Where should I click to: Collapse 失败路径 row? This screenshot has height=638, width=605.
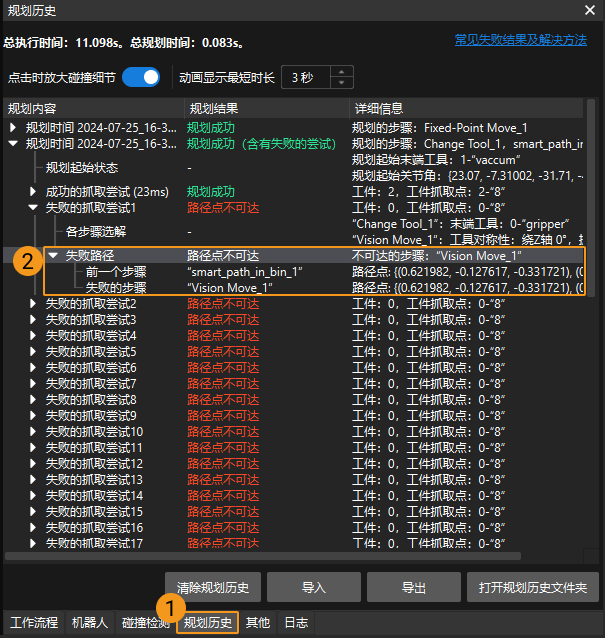[53, 256]
